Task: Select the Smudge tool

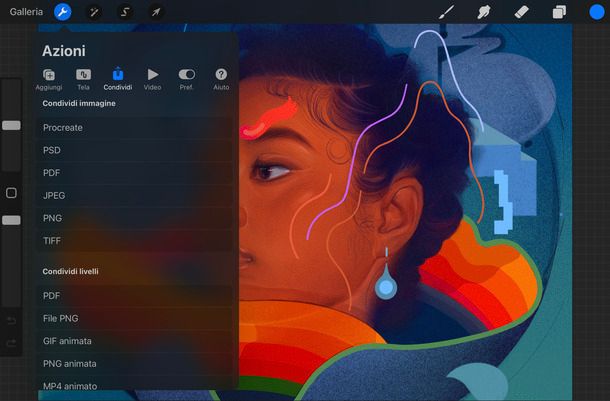Action: click(x=484, y=12)
